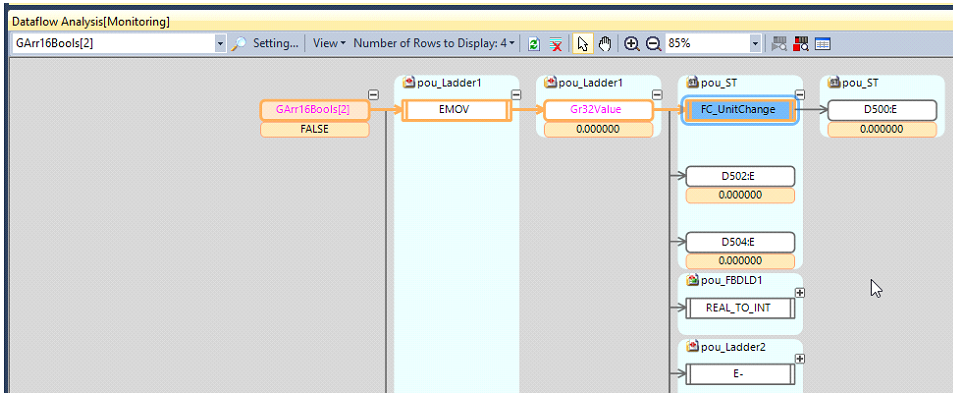Screen dimensions: 953x397
Task: Select the arrow pointer tool
Action: click(x=582, y=44)
